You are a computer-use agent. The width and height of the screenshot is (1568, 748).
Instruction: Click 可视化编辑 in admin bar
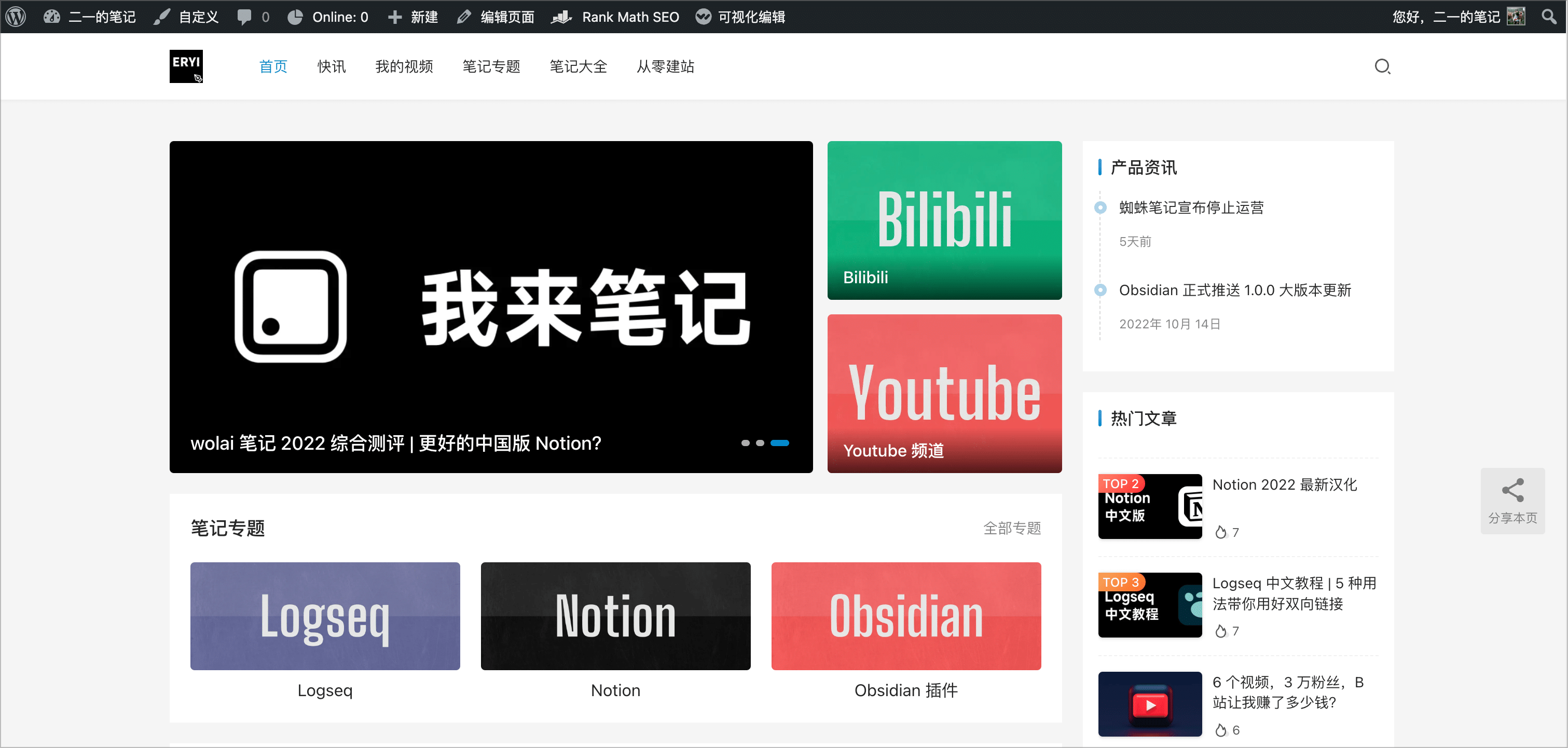coord(740,17)
